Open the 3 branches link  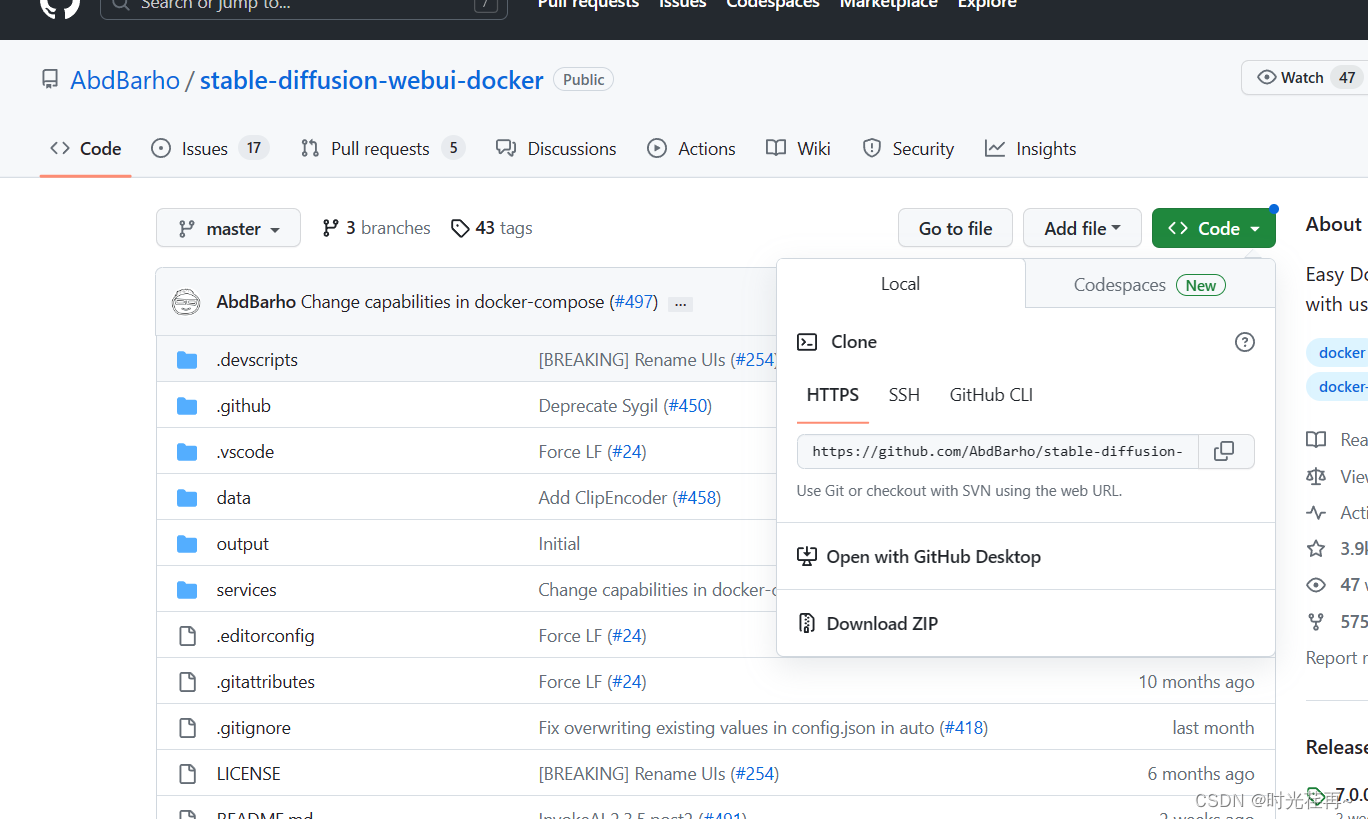[376, 228]
